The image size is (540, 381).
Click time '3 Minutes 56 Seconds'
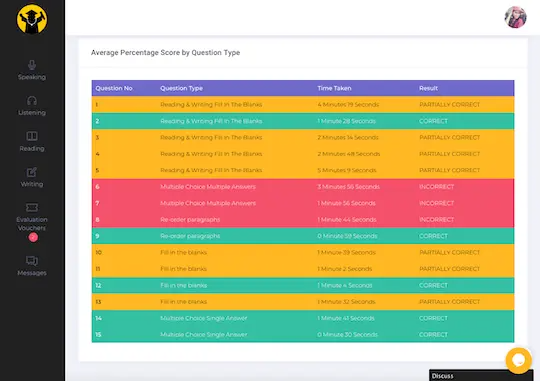[x=349, y=187]
